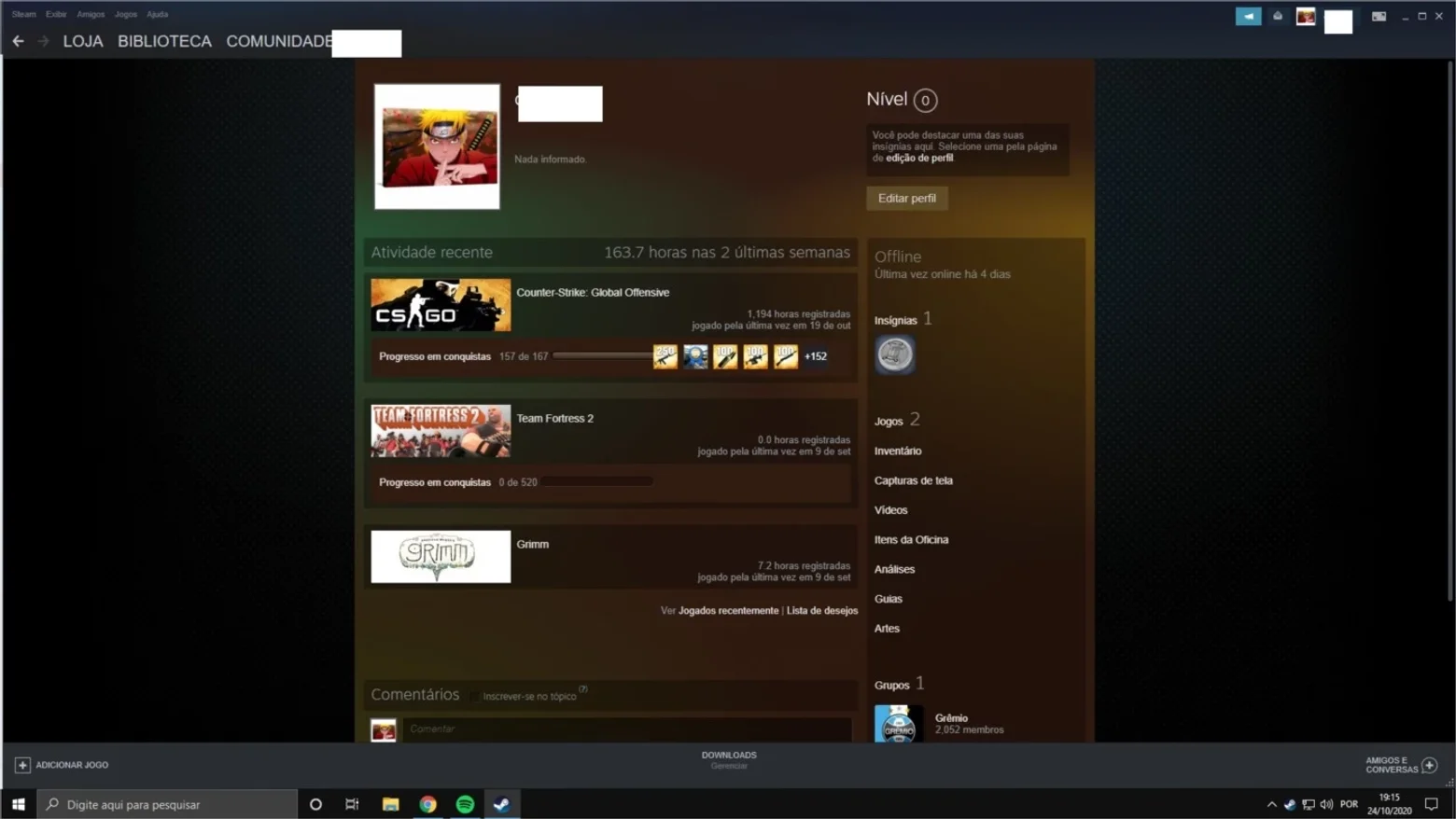This screenshot has height=819, width=1456.
Task: Click the CS:GO achievements progress bar
Action: click(x=602, y=355)
